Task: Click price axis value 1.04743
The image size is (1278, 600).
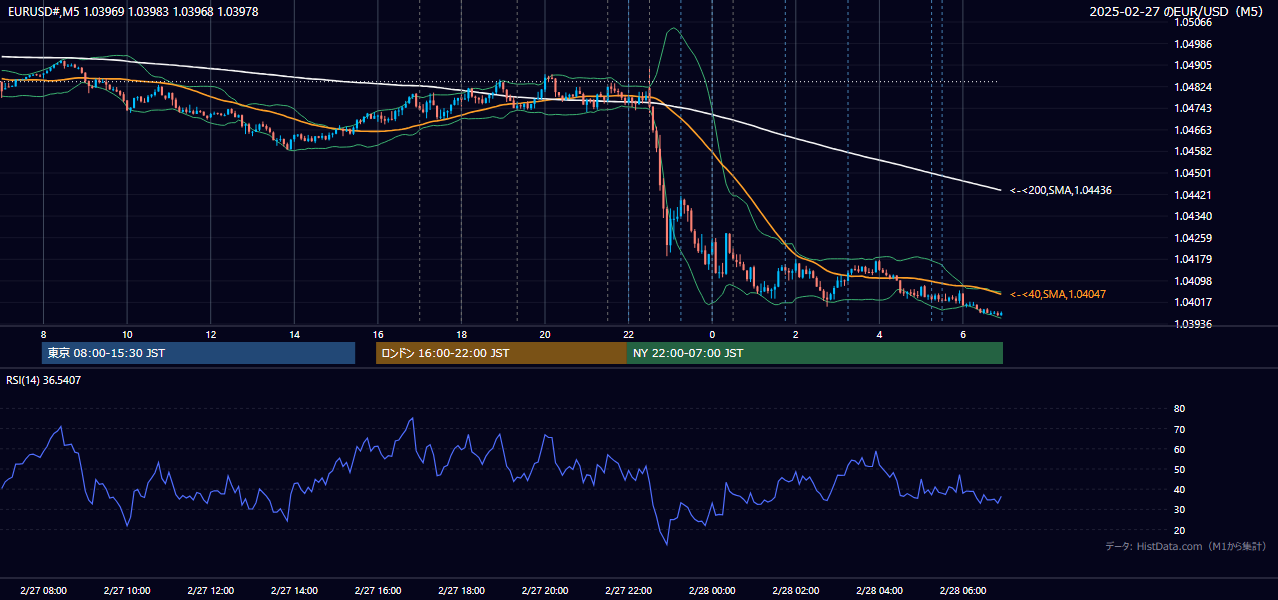Action: pos(1193,108)
